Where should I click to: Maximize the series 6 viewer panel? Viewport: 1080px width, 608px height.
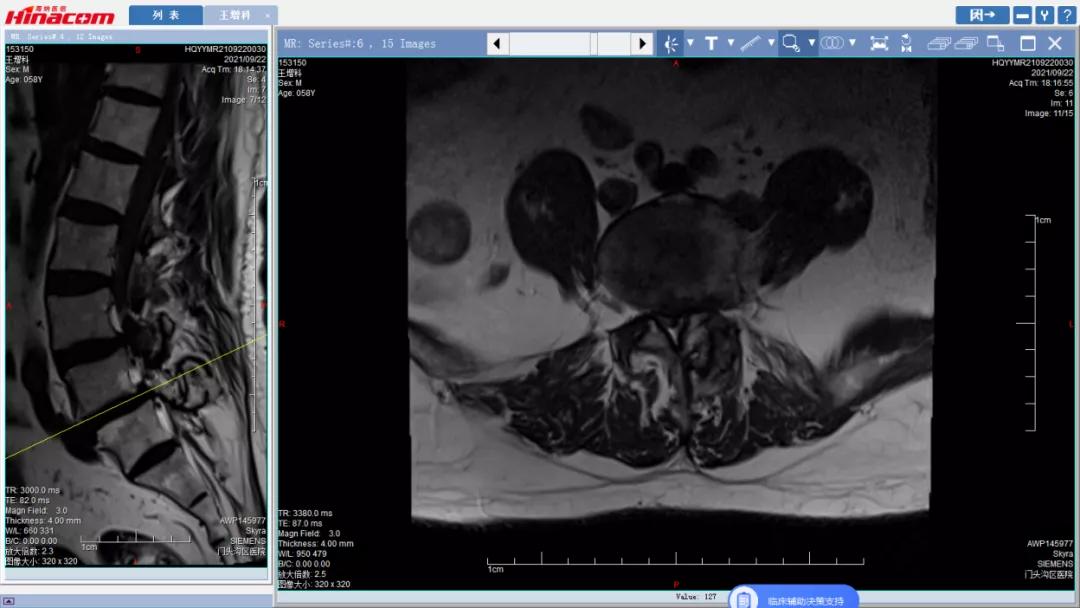(x=1028, y=43)
